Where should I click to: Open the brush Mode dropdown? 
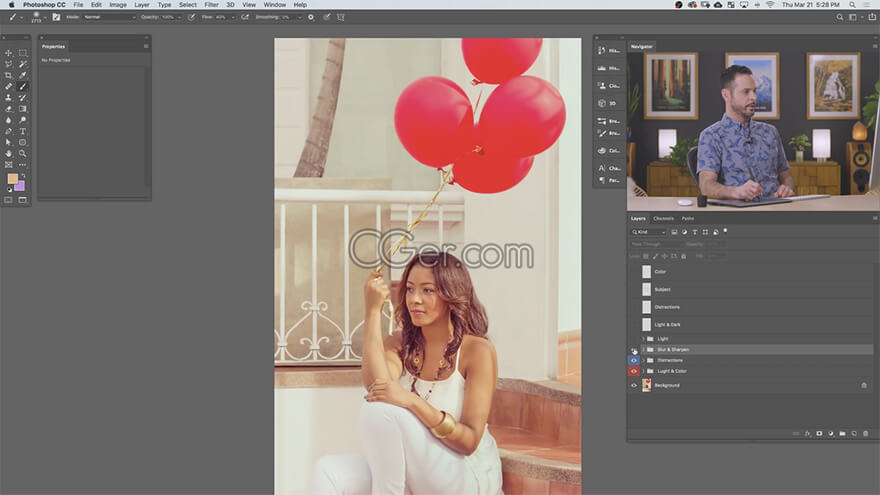pos(109,17)
